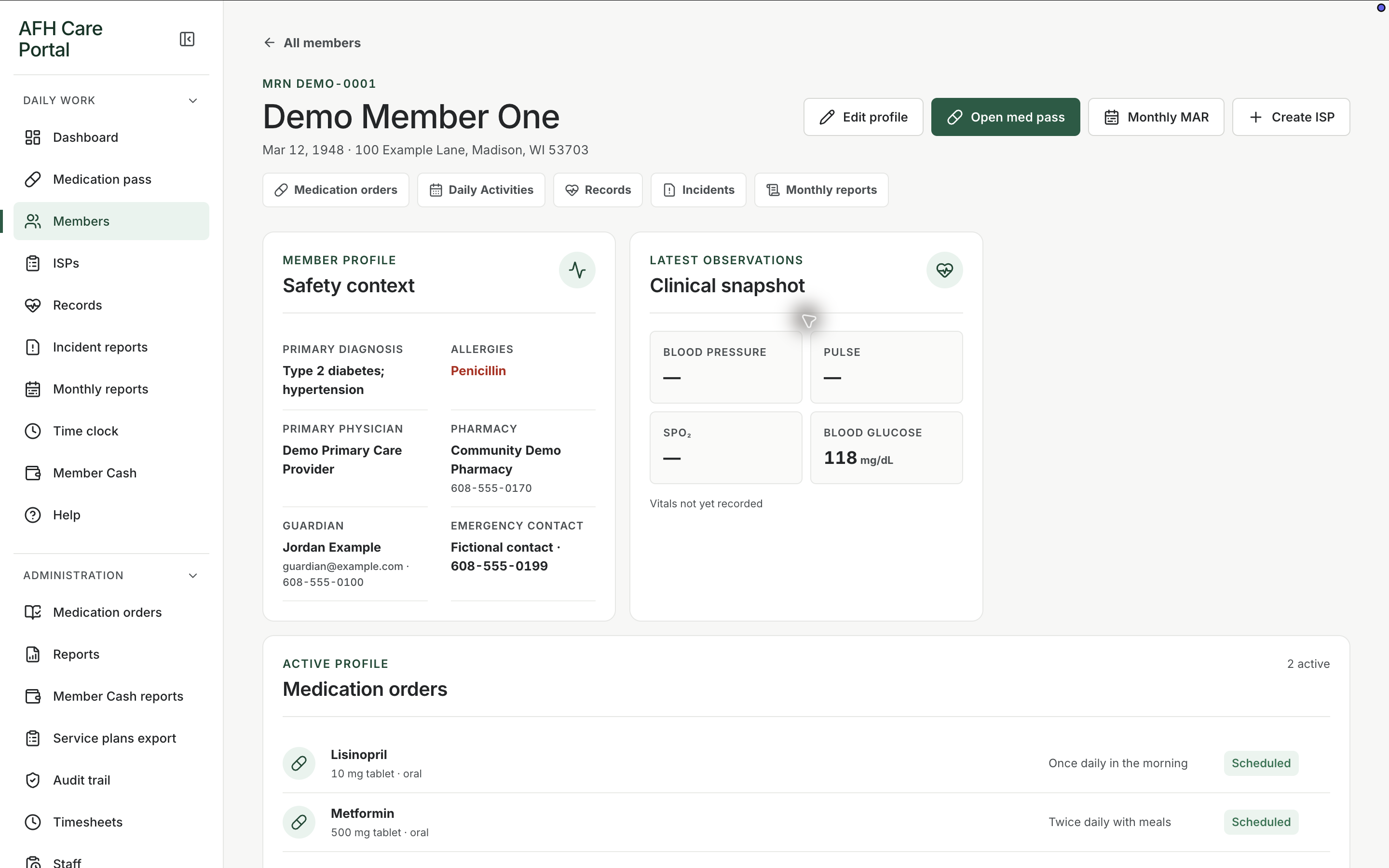
Task: Click the MRN DEMO-0001 label
Action: point(319,84)
